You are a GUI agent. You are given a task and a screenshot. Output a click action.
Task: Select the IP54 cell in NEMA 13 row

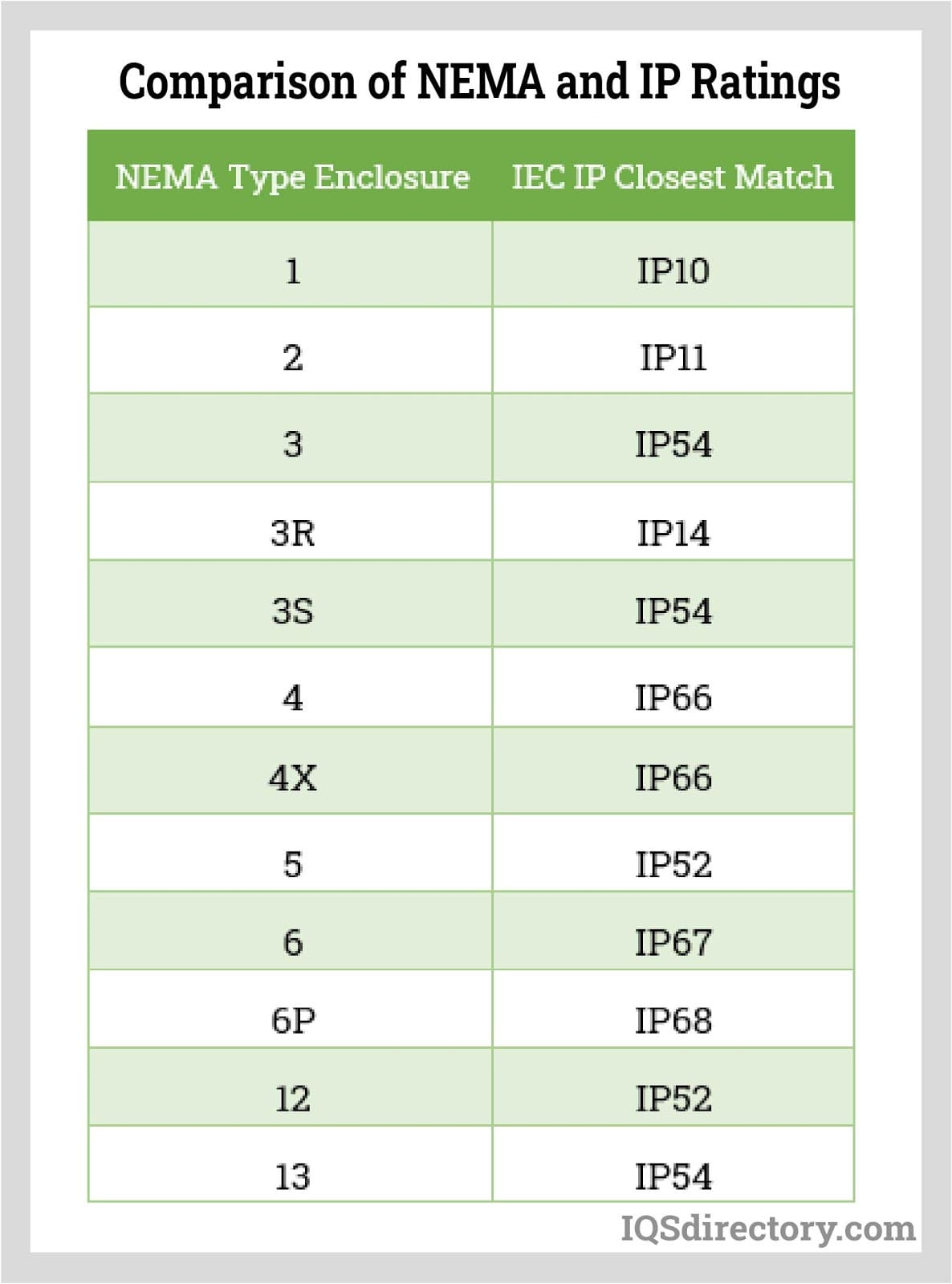[673, 1176]
